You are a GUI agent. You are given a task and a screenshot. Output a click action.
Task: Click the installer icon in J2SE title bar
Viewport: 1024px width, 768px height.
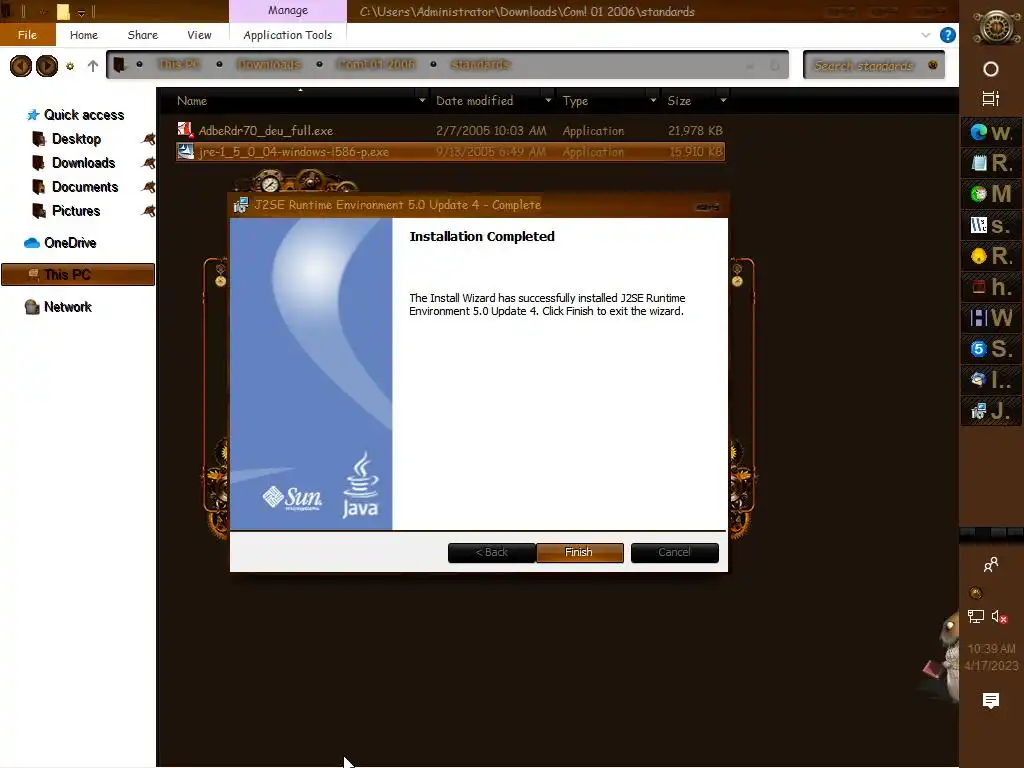tap(241, 205)
